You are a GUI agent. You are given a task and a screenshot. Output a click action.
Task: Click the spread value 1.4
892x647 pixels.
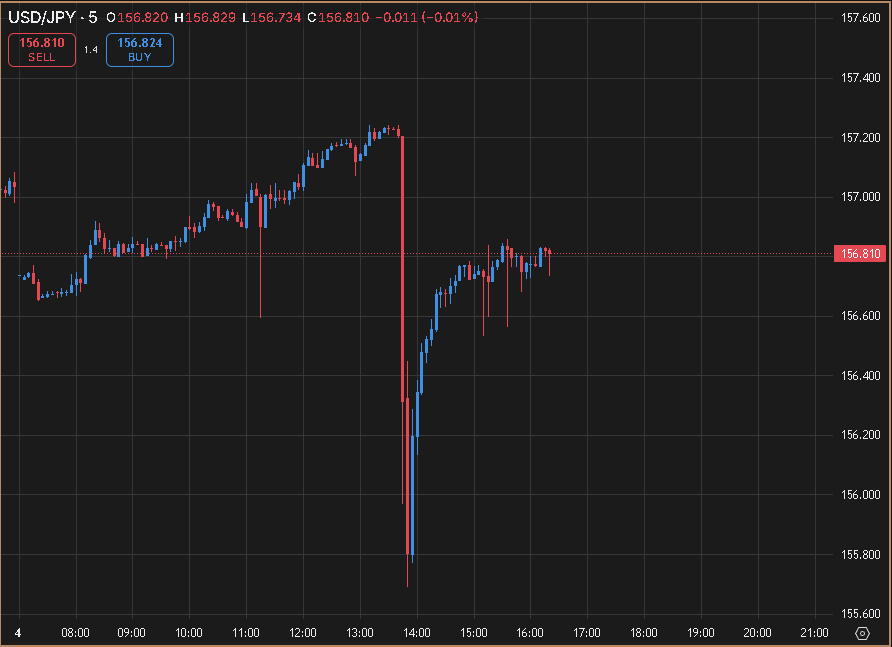[91, 50]
